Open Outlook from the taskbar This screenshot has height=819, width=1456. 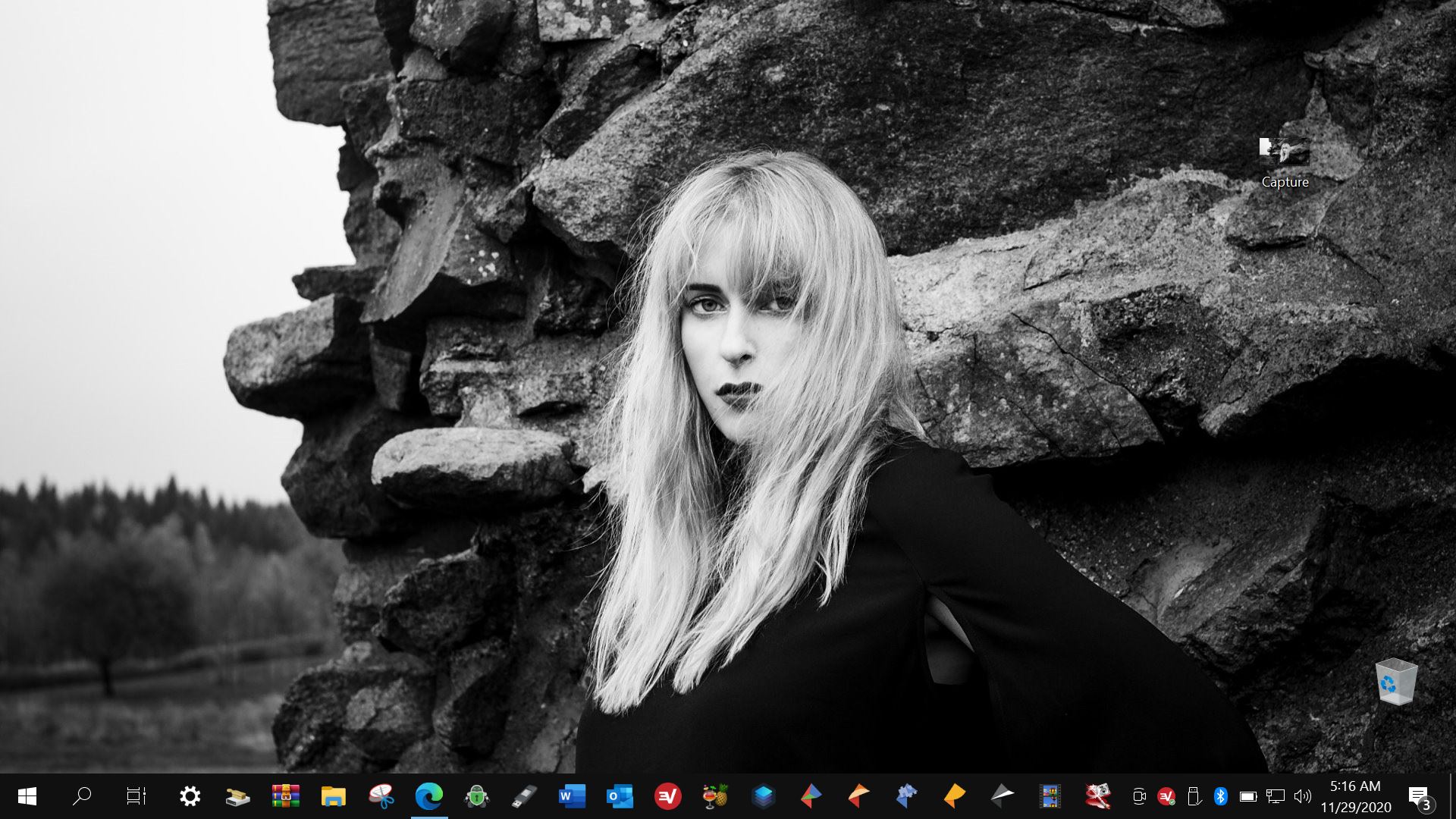[620, 796]
